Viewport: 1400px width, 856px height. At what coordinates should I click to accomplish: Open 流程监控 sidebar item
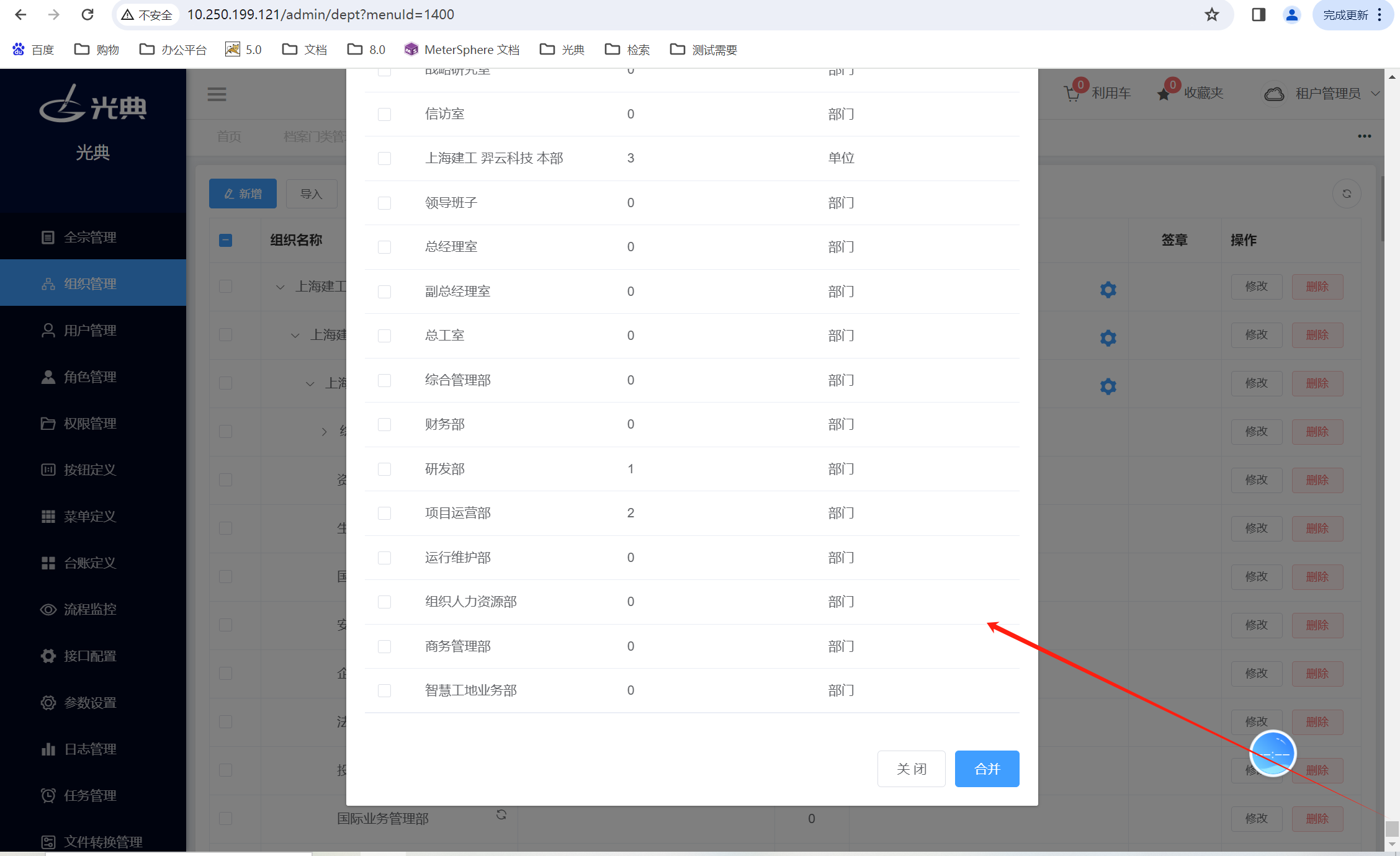[x=93, y=609]
